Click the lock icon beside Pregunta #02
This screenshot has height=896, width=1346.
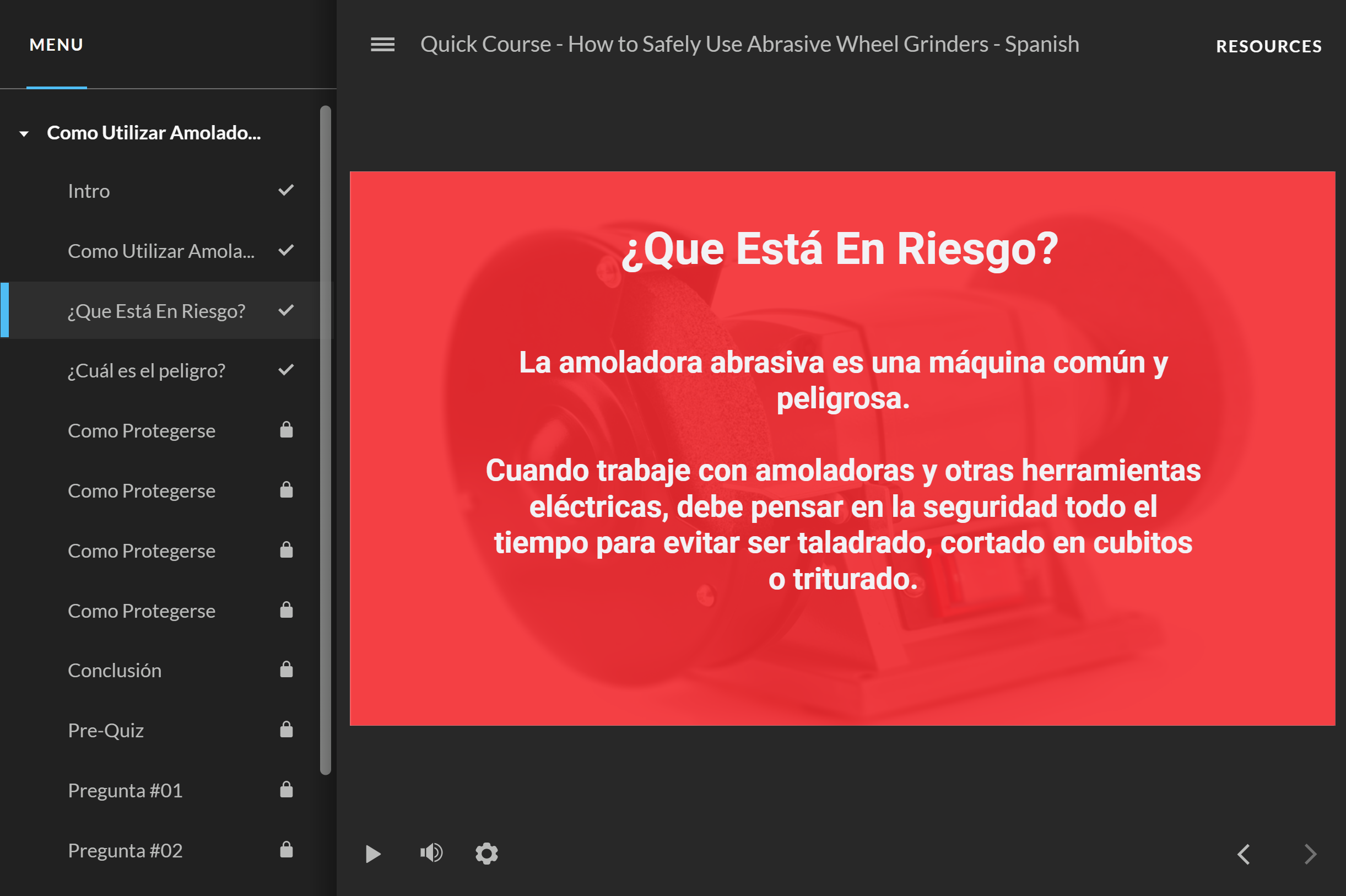pyautogui.click(x=287, y=849)
